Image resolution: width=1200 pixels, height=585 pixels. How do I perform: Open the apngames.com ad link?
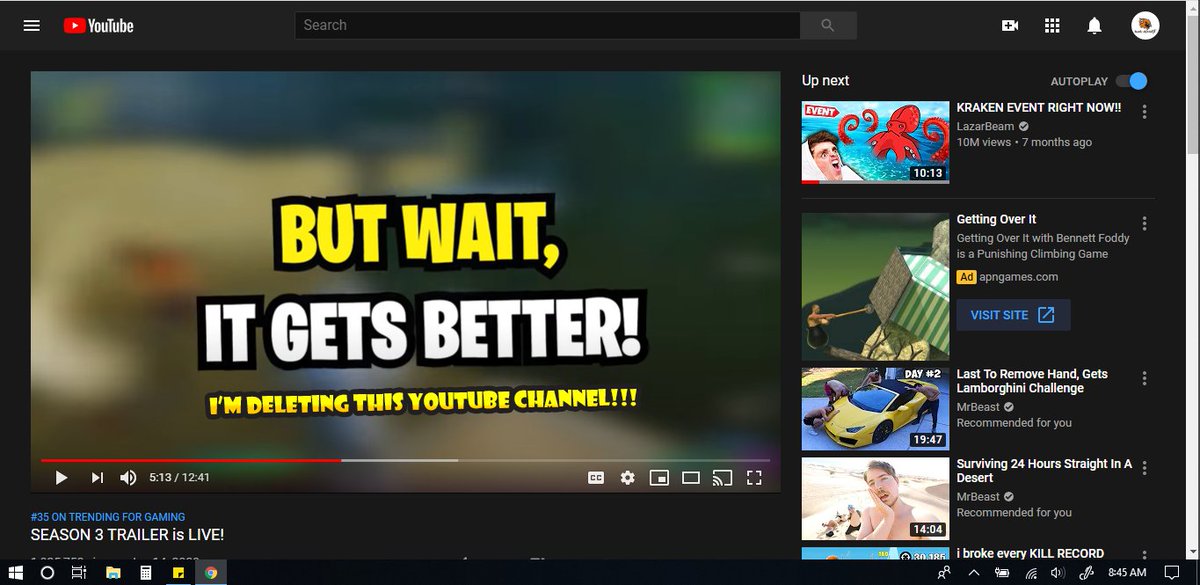1019,277
